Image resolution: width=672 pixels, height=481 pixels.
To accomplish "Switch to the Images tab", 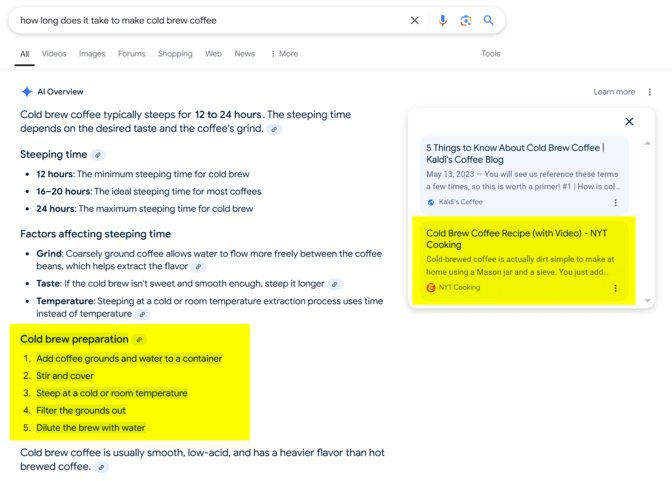I will (x=92, y=54).
